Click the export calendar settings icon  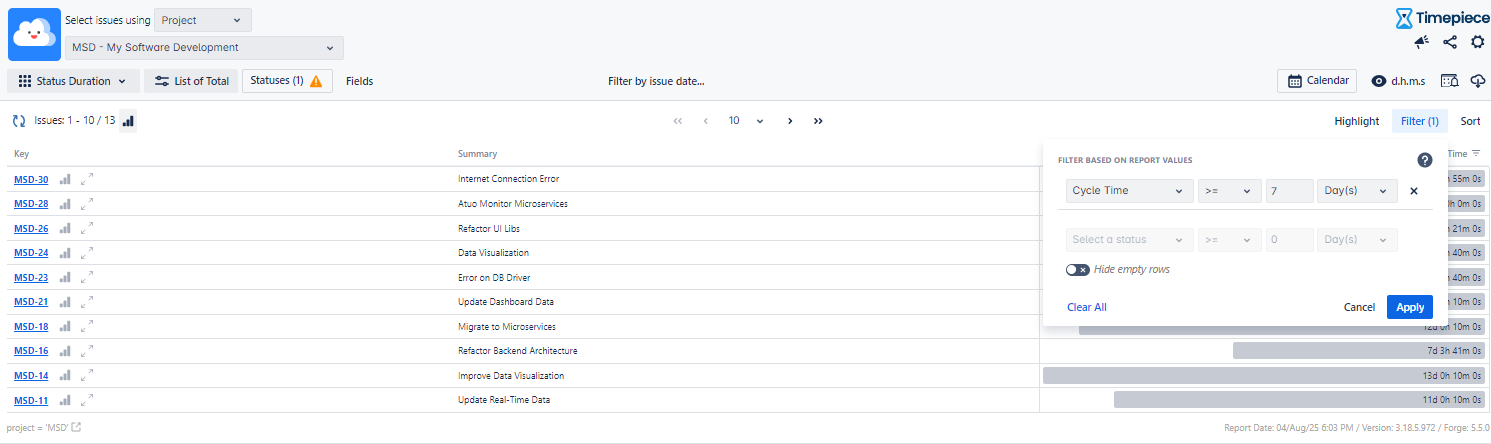coord(1449,81)
